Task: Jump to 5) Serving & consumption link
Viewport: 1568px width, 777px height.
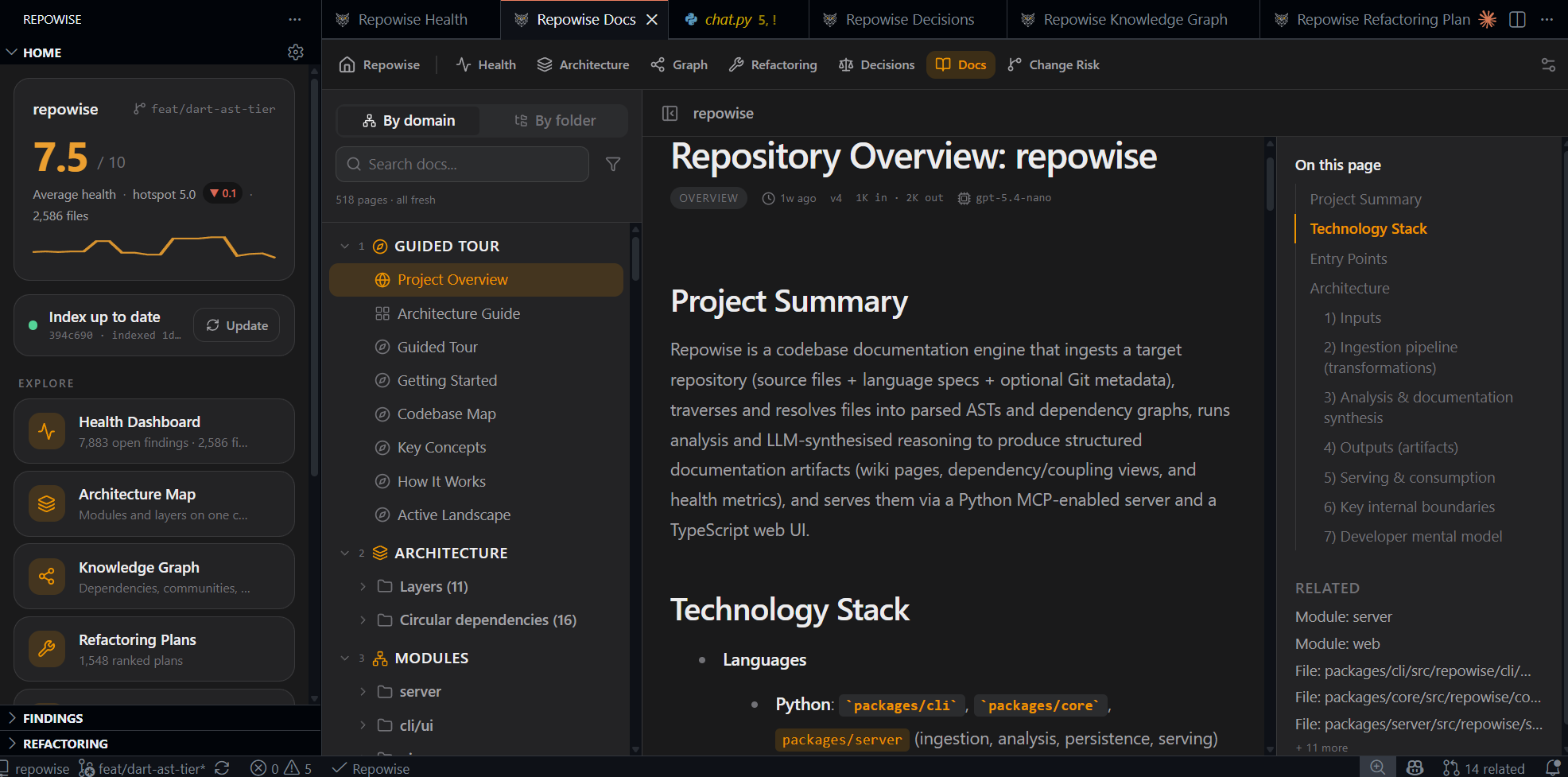Action: point(1409,477)
